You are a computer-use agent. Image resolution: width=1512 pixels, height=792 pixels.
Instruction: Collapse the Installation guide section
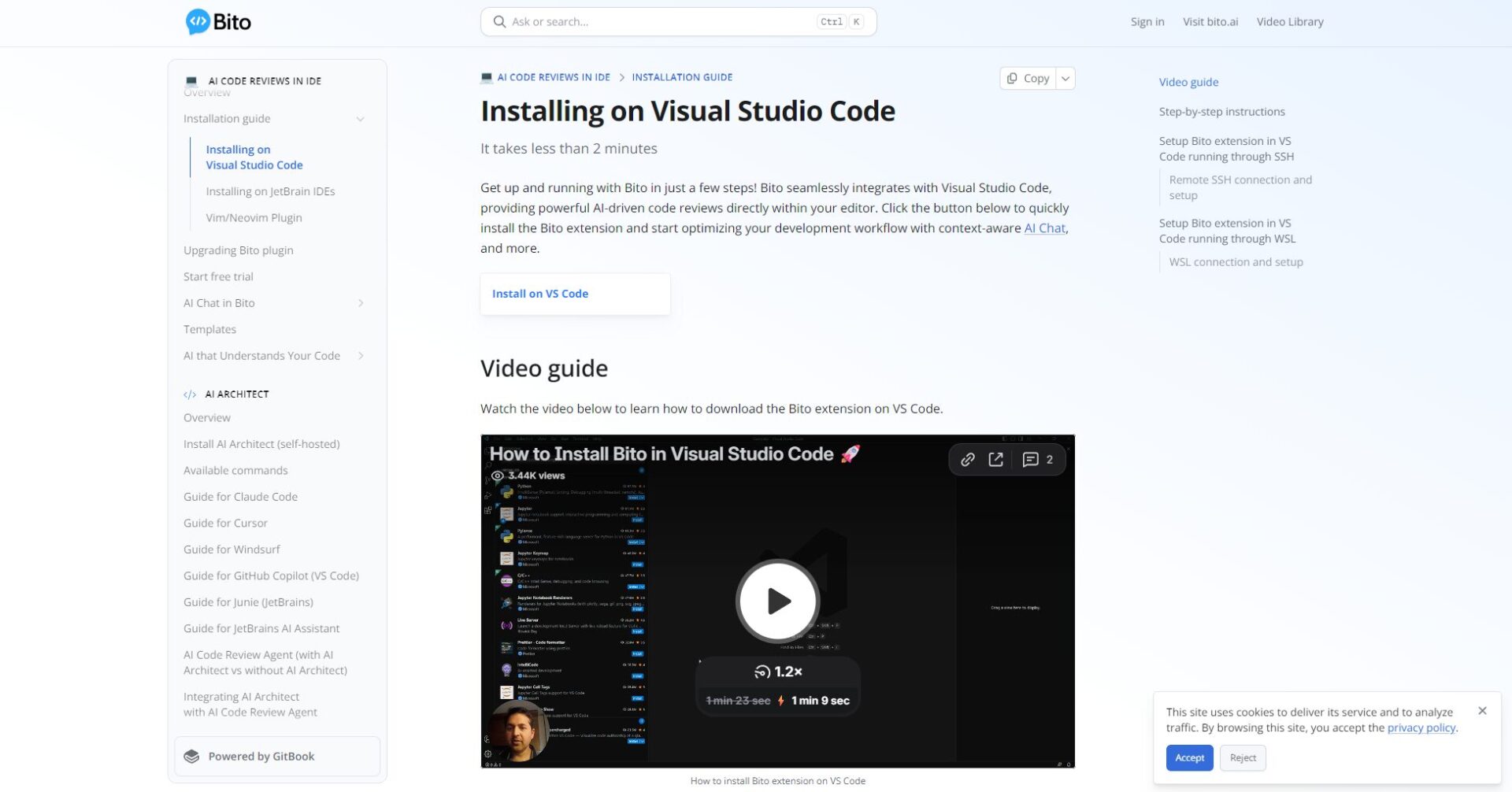pyautogui.click(x=361, y=119)
